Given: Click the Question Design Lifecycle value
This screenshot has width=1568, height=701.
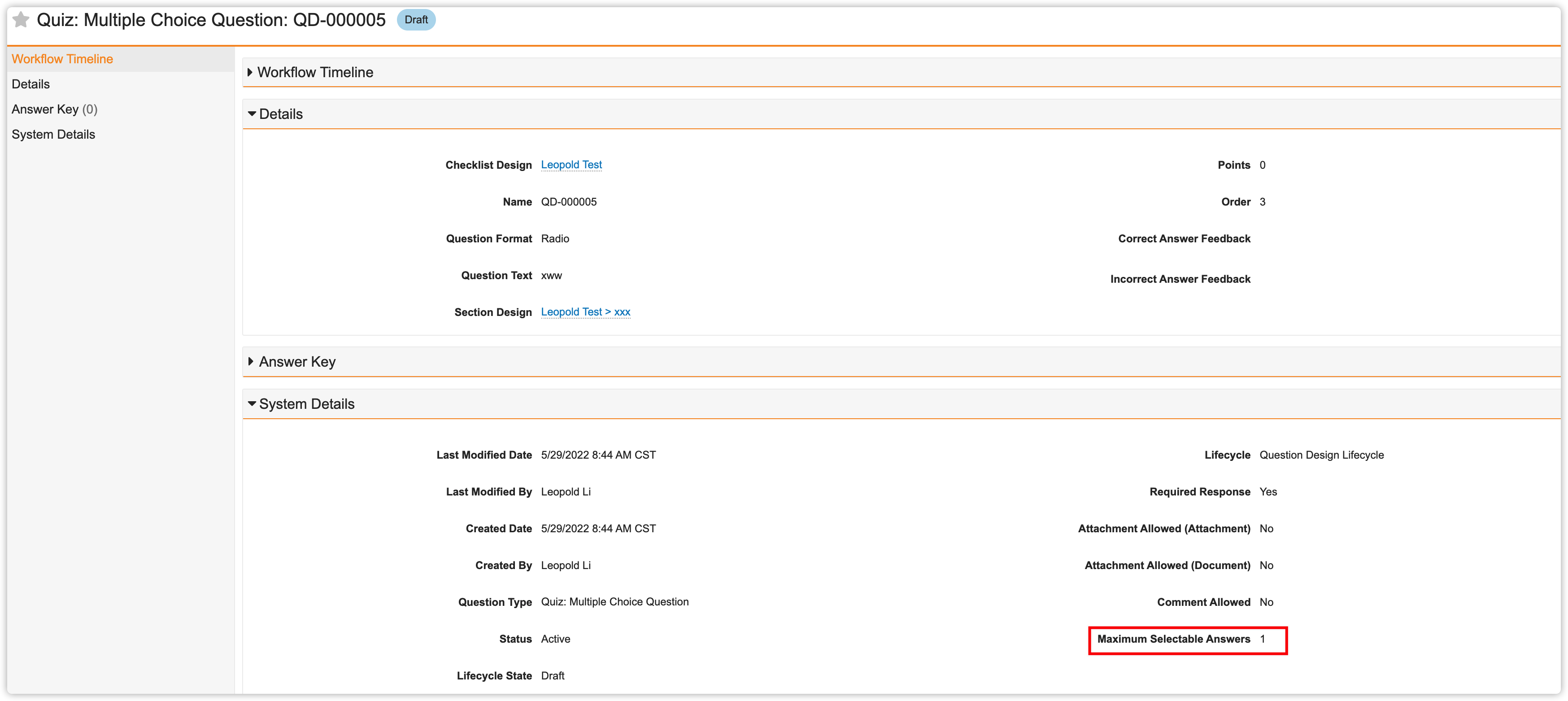Looking at the screenshot, I should click(x=1321, y=455).
